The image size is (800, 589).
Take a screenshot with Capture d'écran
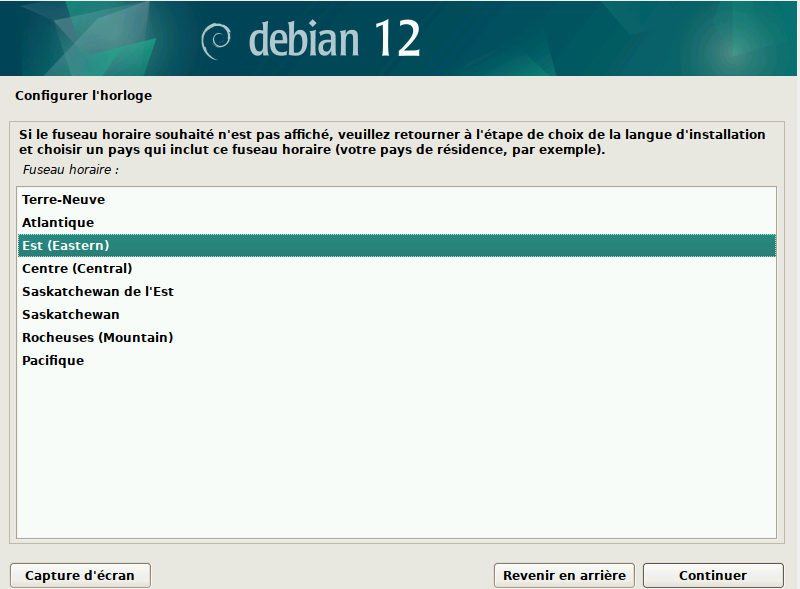pos(80,575)
